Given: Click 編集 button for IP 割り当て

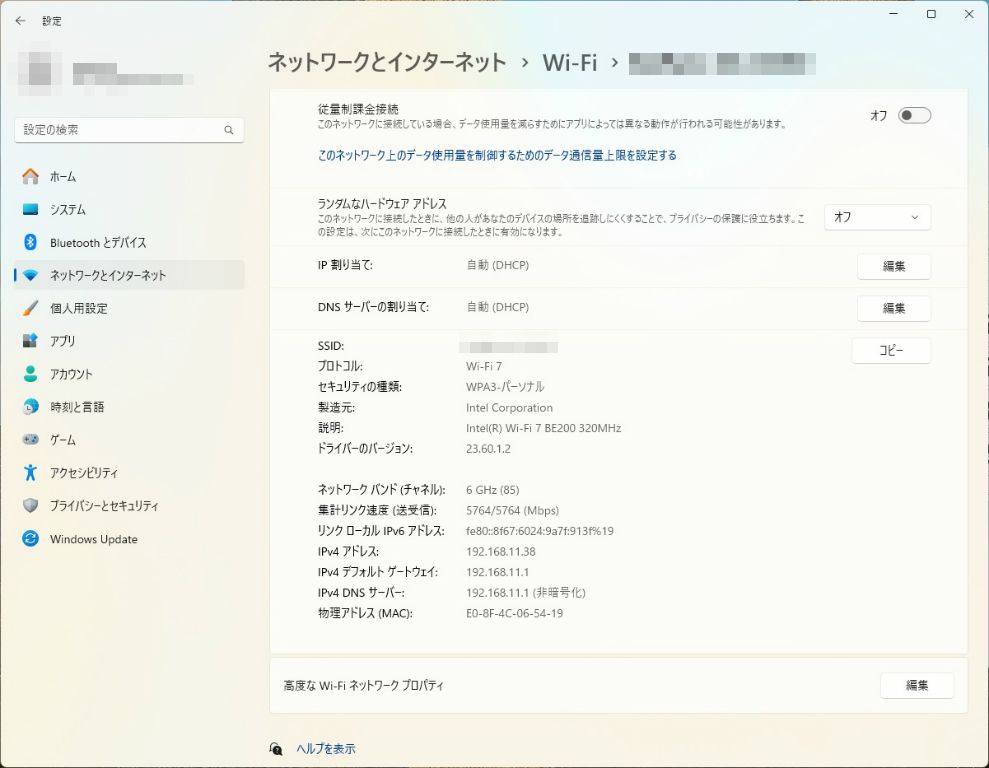Looking at the screenshot, I should pyautogui.click(x=894, y=266).
